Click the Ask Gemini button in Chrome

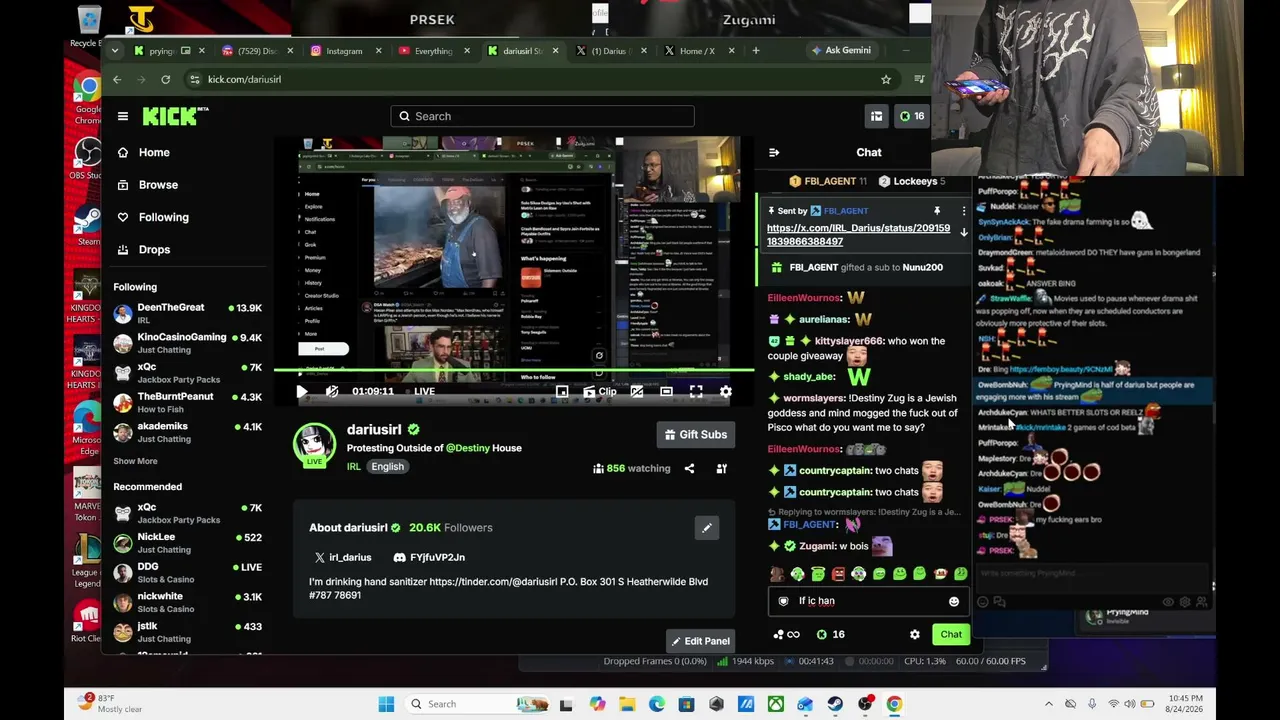click(x=841, y=50)
